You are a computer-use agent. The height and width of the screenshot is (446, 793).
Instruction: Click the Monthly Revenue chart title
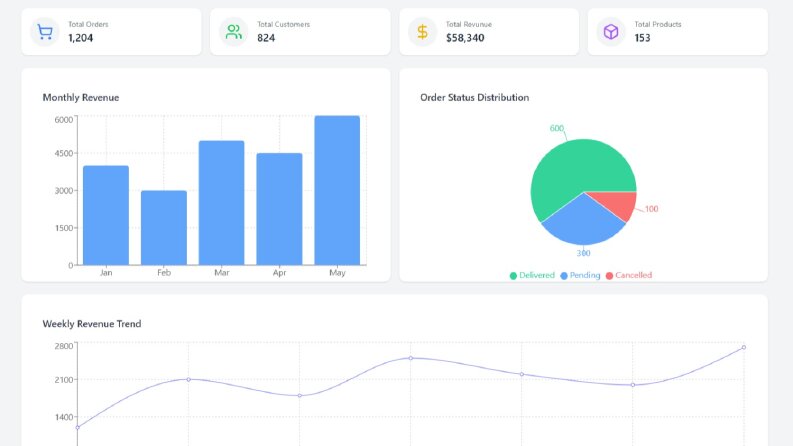pos(81,98)
